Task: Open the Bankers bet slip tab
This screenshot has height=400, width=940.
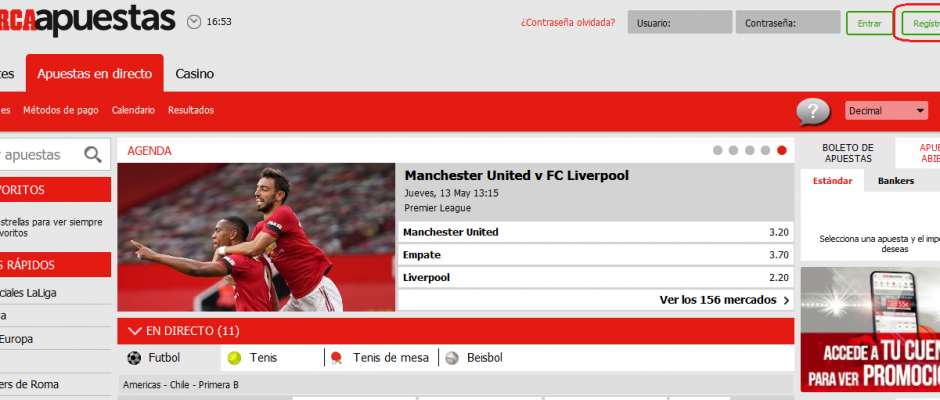Action: click(896, 181)
